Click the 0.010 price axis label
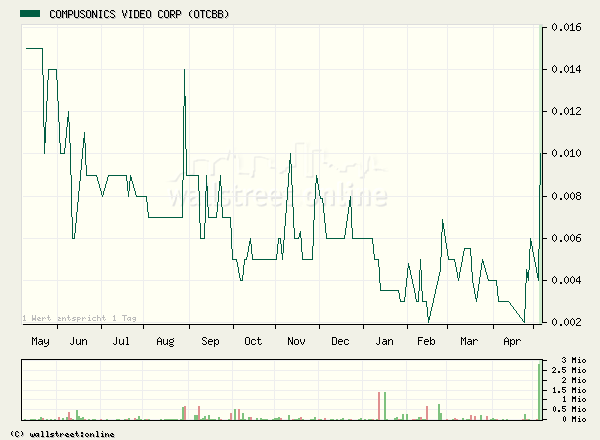Viewport: 600px width, 440px height. (x=566, y=153)
